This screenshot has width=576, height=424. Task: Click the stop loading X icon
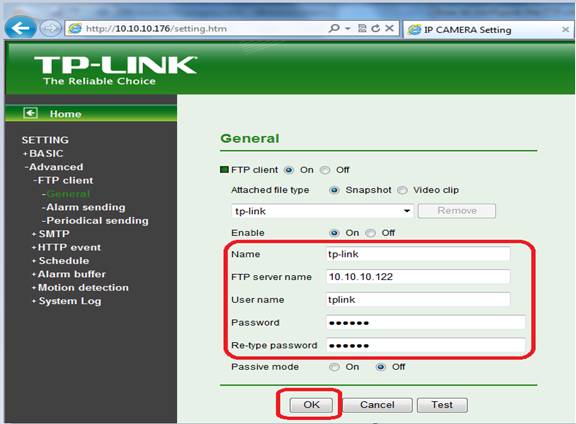pos(389,28)
